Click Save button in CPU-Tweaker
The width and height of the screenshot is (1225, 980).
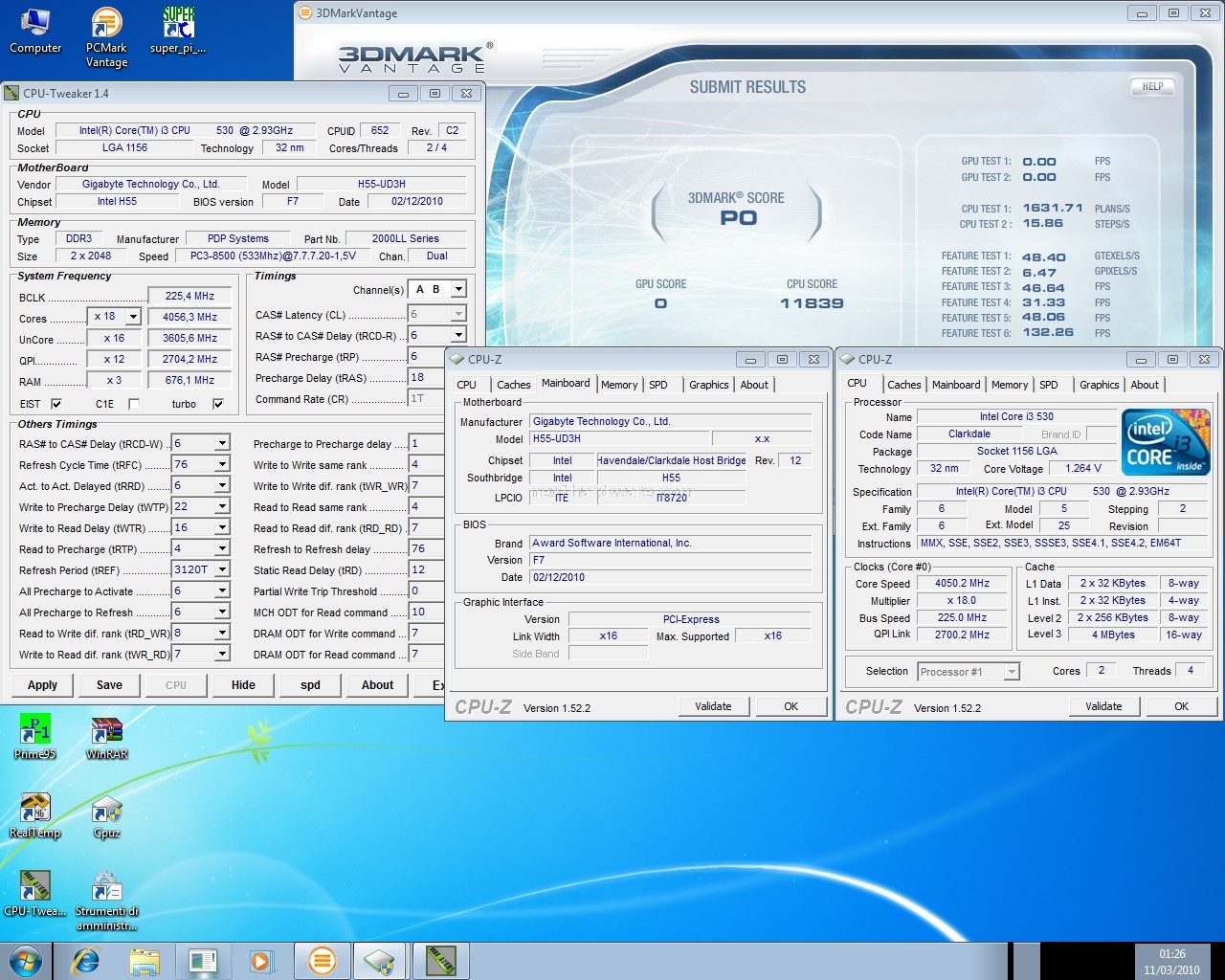pos(109,685)
